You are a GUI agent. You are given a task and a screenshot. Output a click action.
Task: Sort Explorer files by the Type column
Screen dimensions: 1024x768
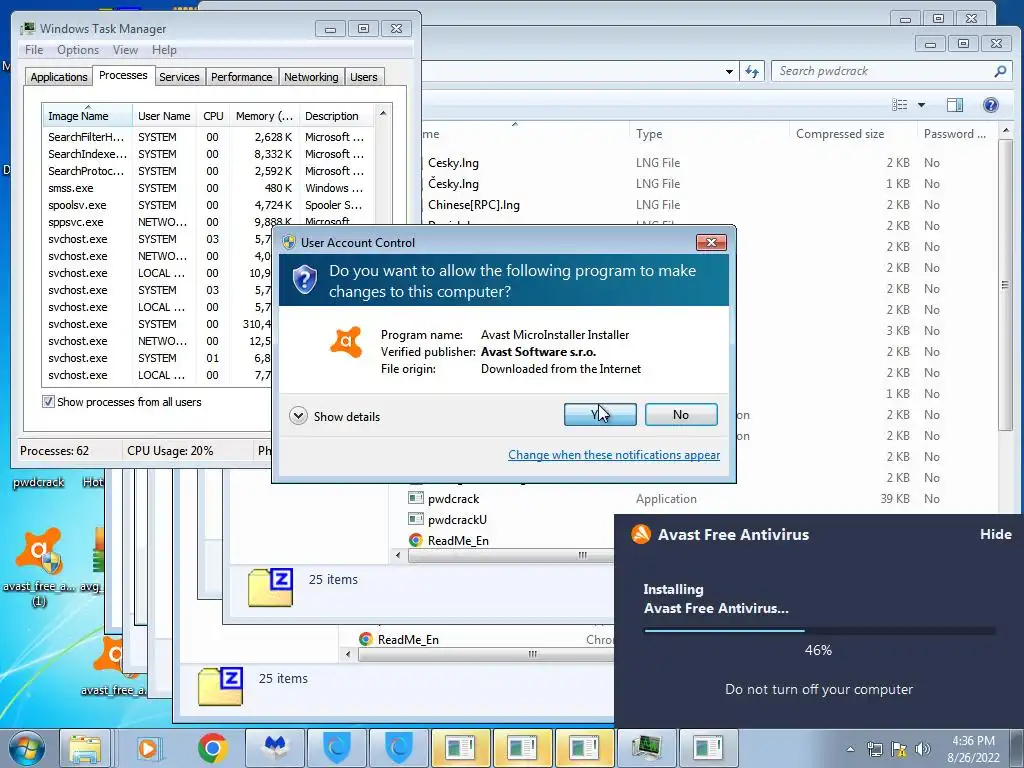click(709, 133)
